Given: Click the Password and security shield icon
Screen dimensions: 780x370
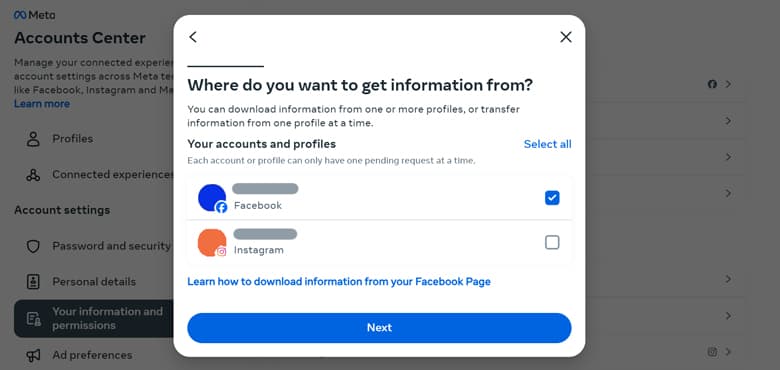Looking at the screenshot, I should [33, 246].
